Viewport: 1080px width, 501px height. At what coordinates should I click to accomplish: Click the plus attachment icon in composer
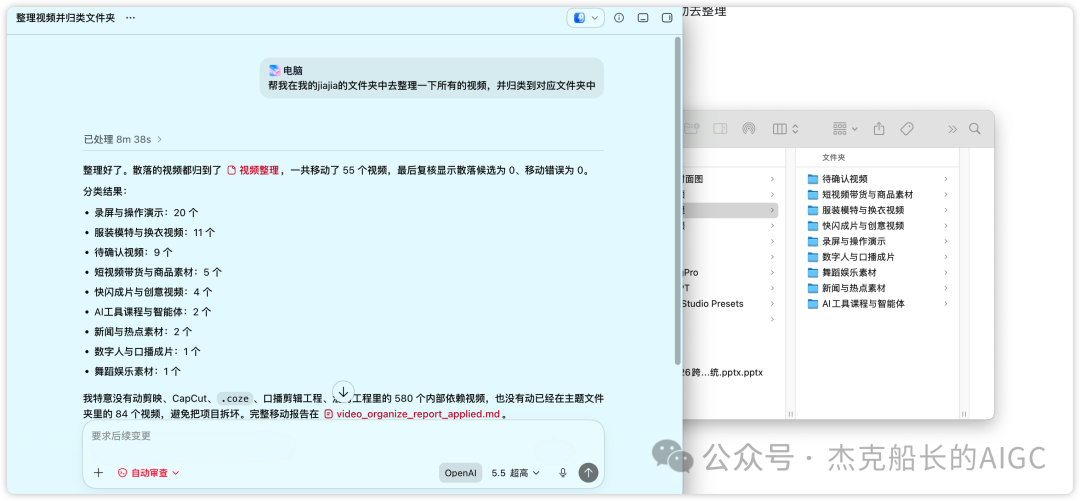click(98, 473)
